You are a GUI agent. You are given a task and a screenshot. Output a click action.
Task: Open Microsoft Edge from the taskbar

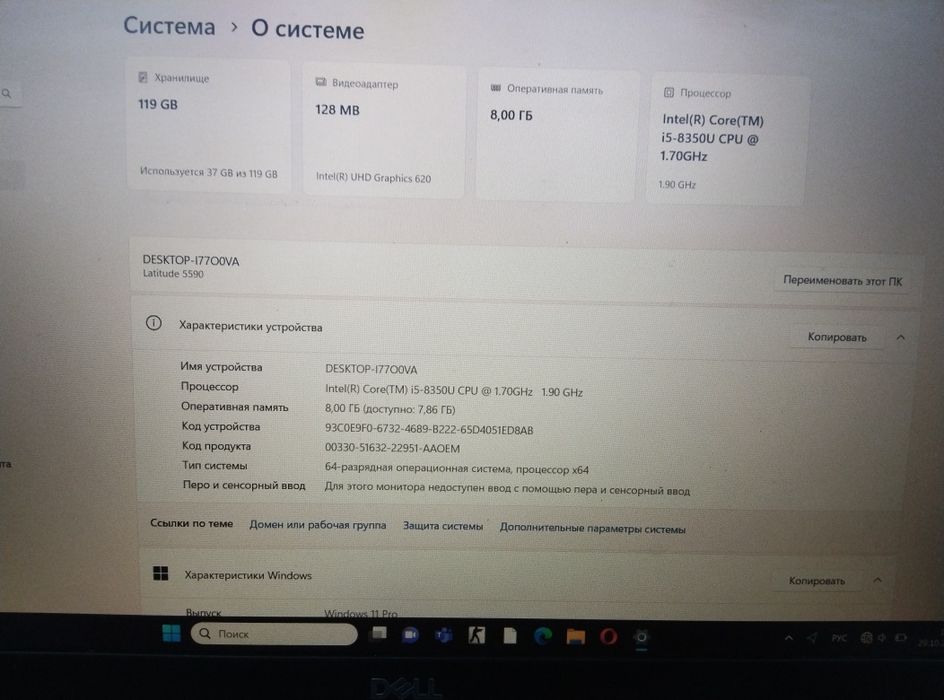[x=542, y=636]
